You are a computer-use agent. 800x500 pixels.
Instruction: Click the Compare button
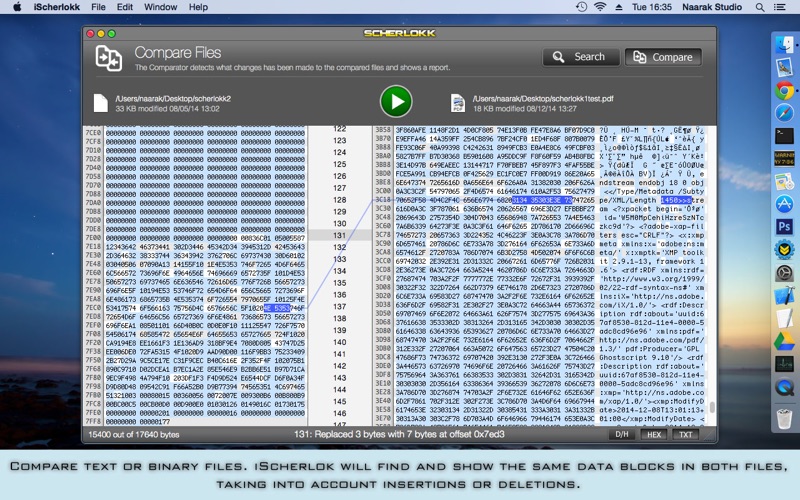[664, 57]
